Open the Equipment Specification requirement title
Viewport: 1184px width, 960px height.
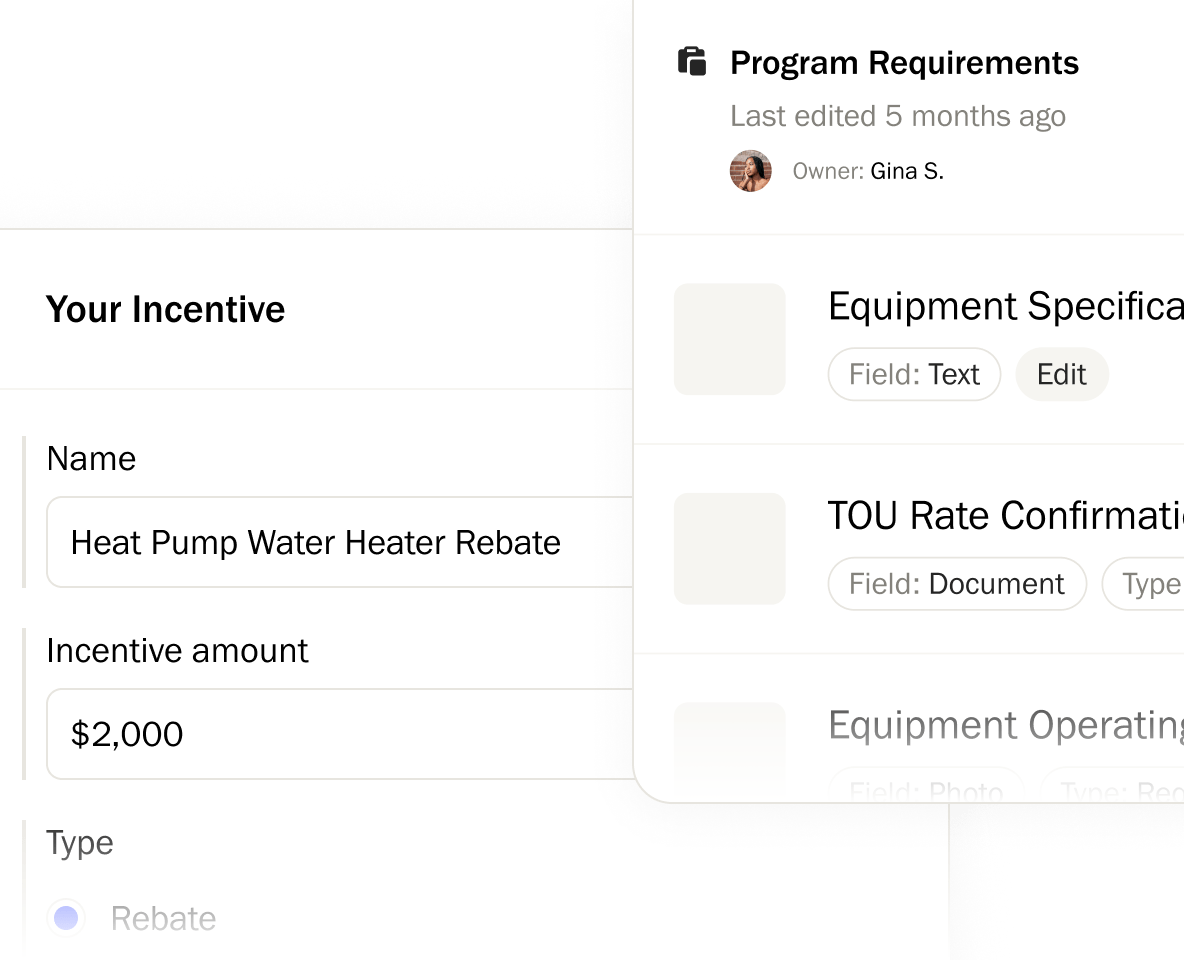click(1005, 307)
